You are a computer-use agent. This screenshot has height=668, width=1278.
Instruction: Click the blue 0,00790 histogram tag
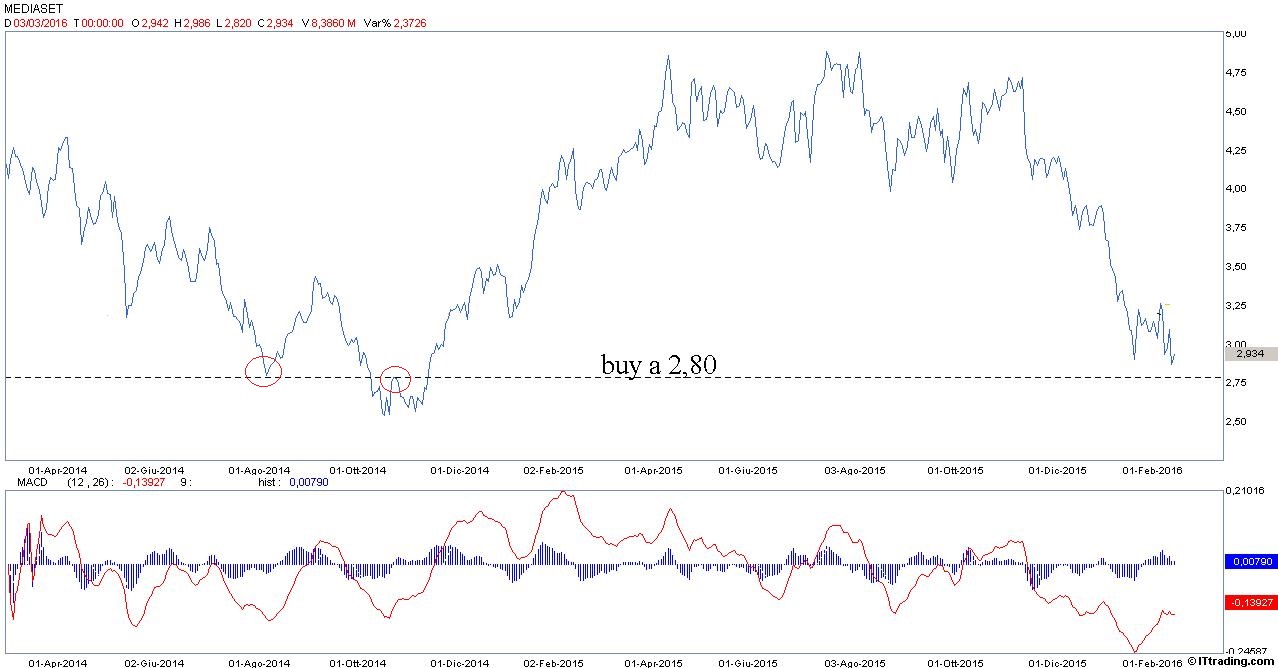coord(1250,562)
